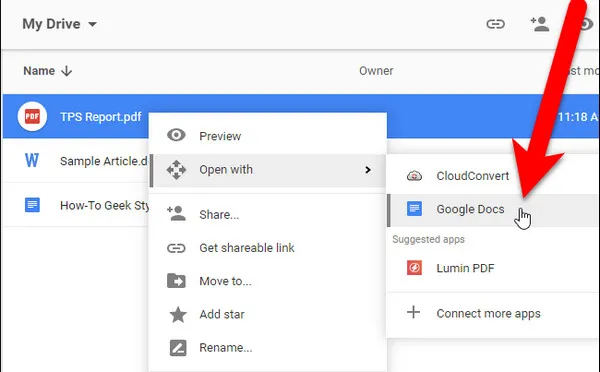Click the CloudConvert cloud icon
This screenshot has height=372, width=600.
click(x=414, y=176)
